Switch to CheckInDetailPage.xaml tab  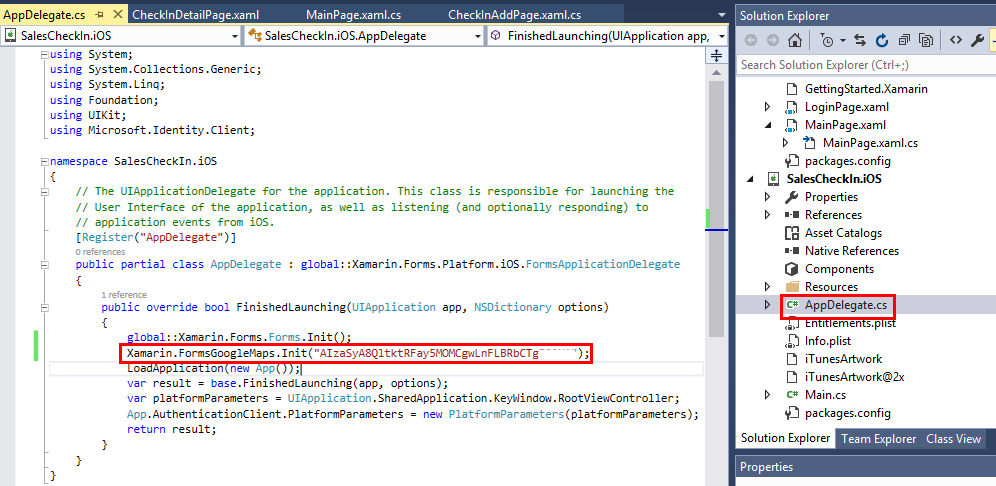[196, 15]
